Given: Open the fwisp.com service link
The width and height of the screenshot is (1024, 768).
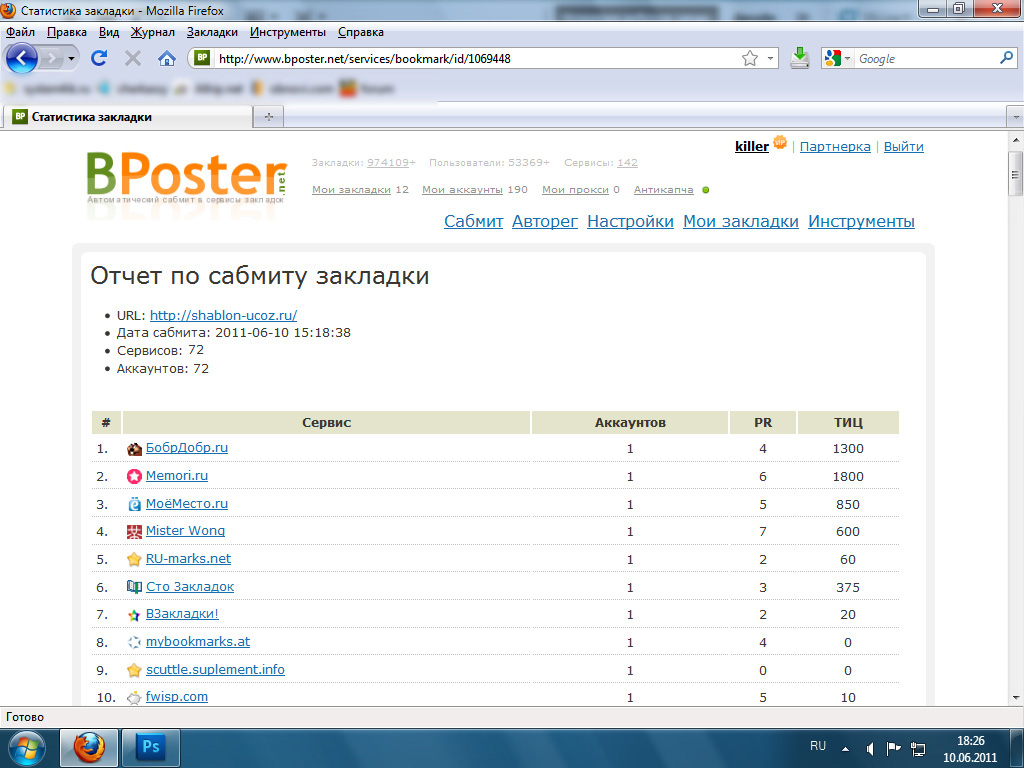Looking at the screenshot, I should tap(176, 696).
